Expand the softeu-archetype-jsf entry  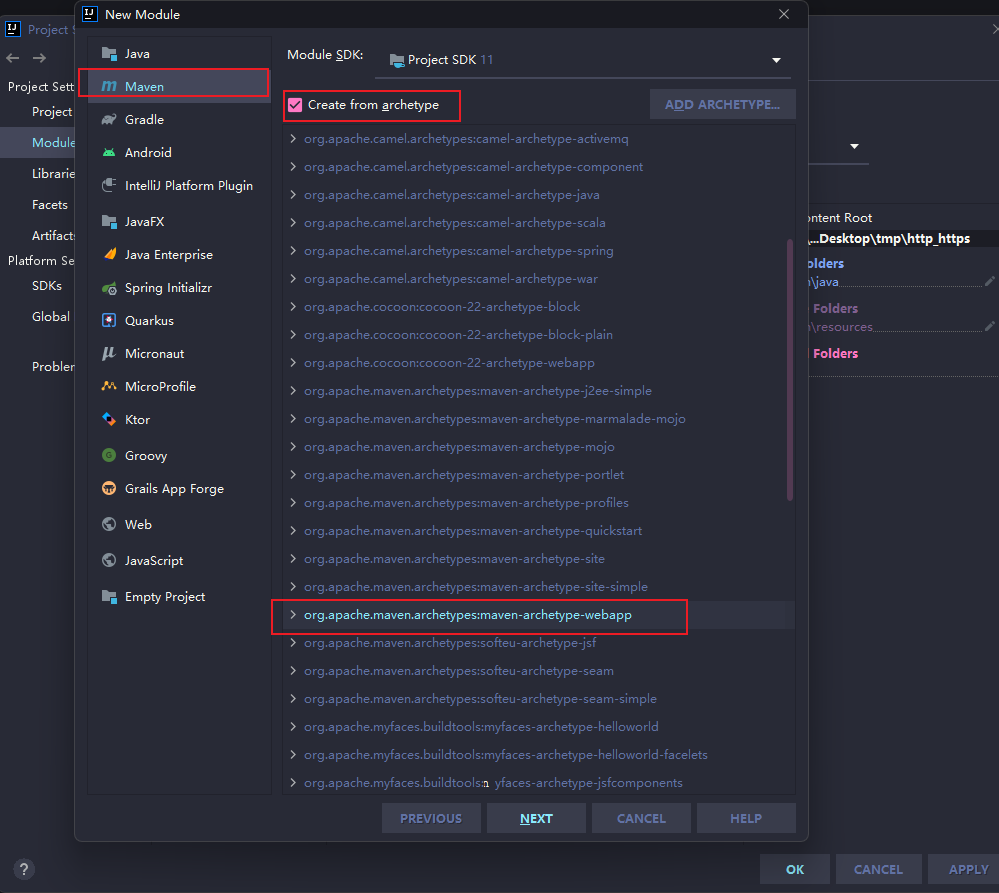point(293,643)
